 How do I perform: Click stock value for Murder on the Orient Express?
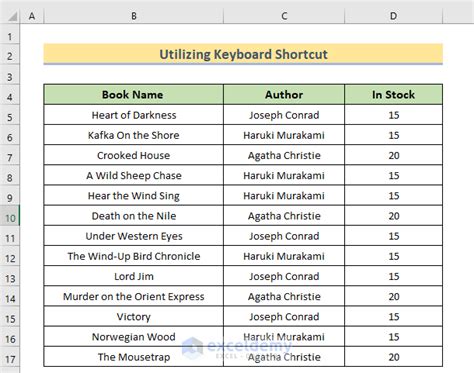click(394, 296)
